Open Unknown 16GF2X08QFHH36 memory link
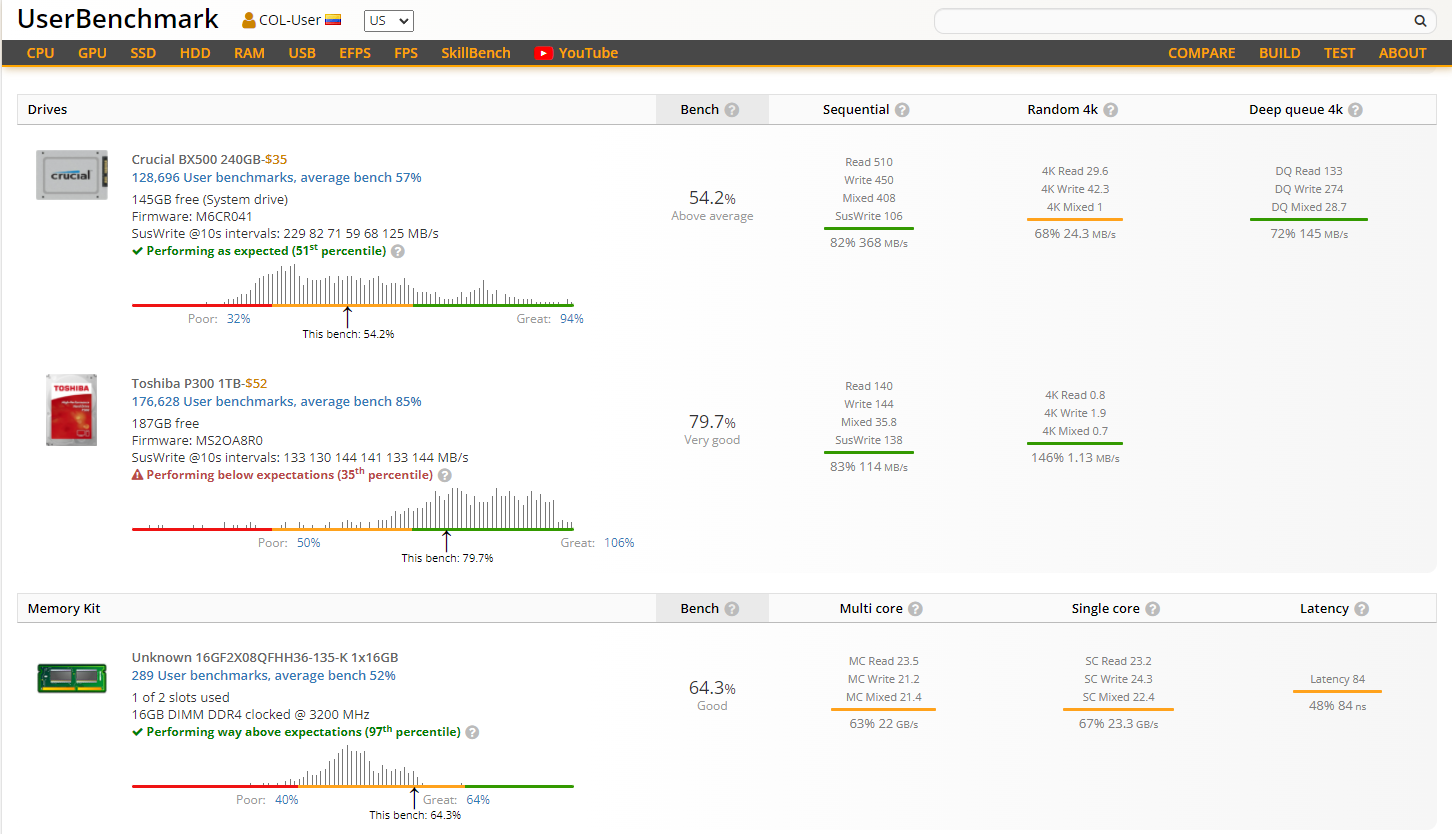This screenshot has width=1452, height=834. click(265, 657)
